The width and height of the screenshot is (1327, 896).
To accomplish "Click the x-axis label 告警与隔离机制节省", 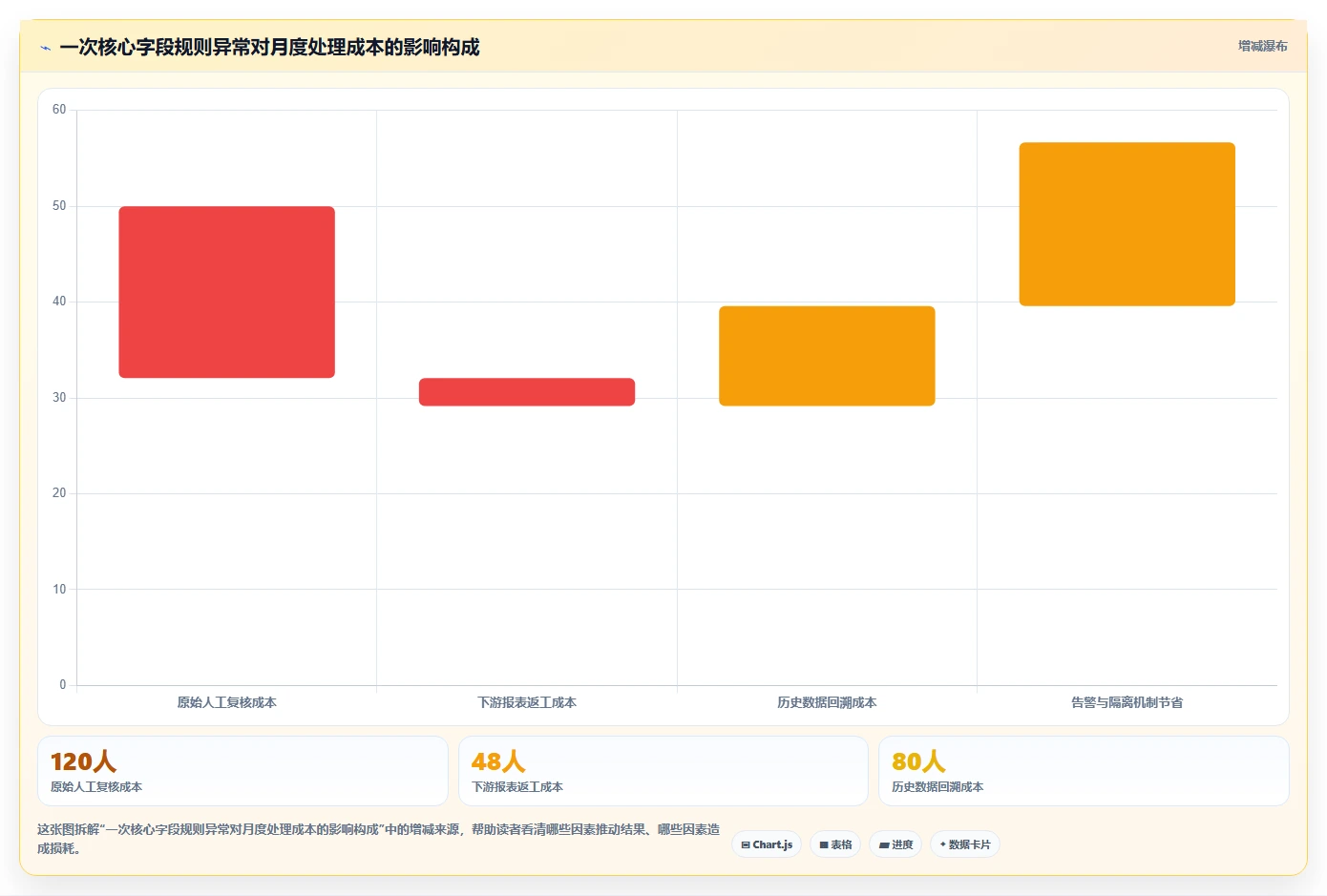I will (x=1127, y=702).
